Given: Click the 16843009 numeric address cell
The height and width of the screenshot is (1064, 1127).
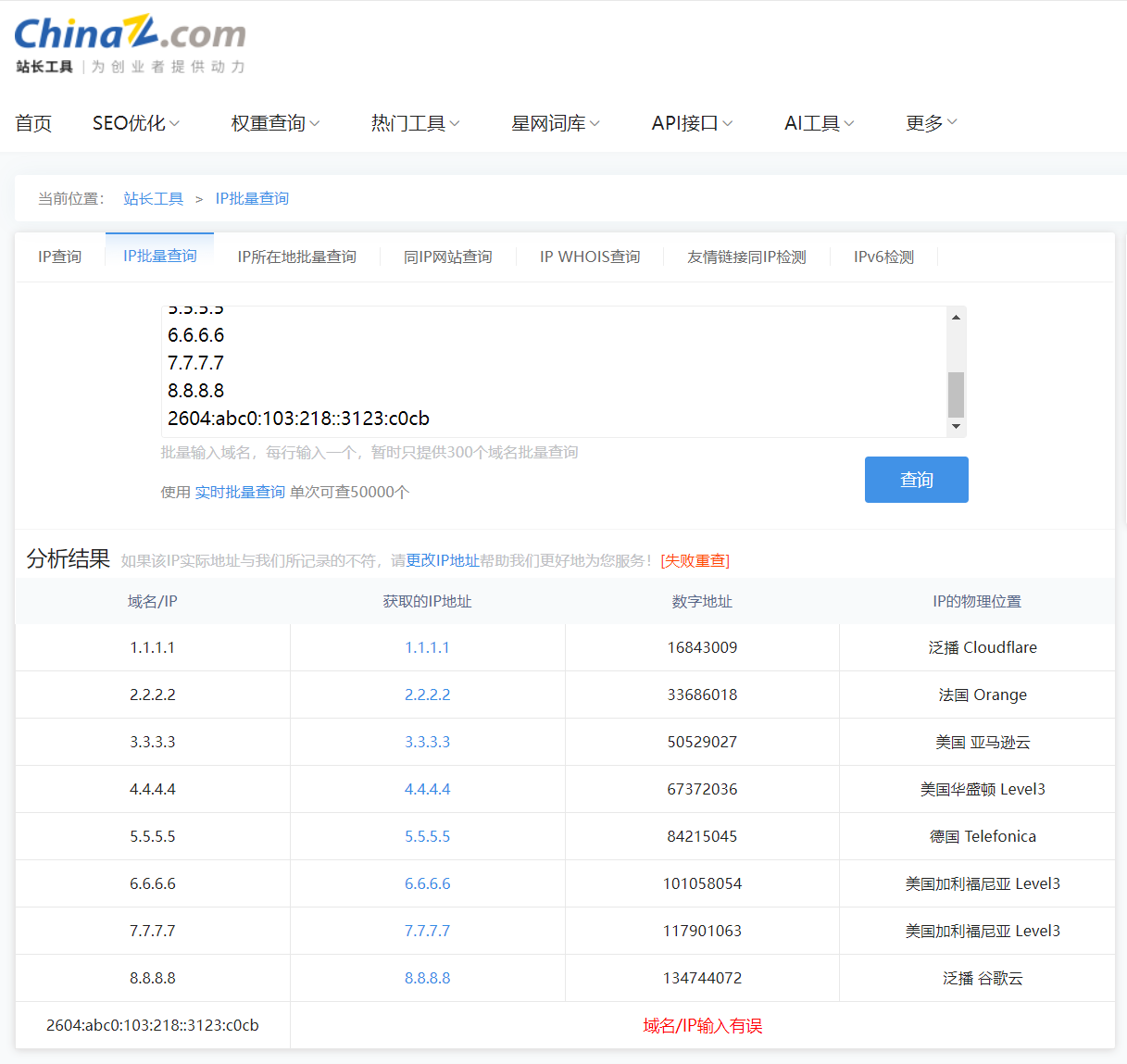Looking at the screenshot, I should pos(702,647).
